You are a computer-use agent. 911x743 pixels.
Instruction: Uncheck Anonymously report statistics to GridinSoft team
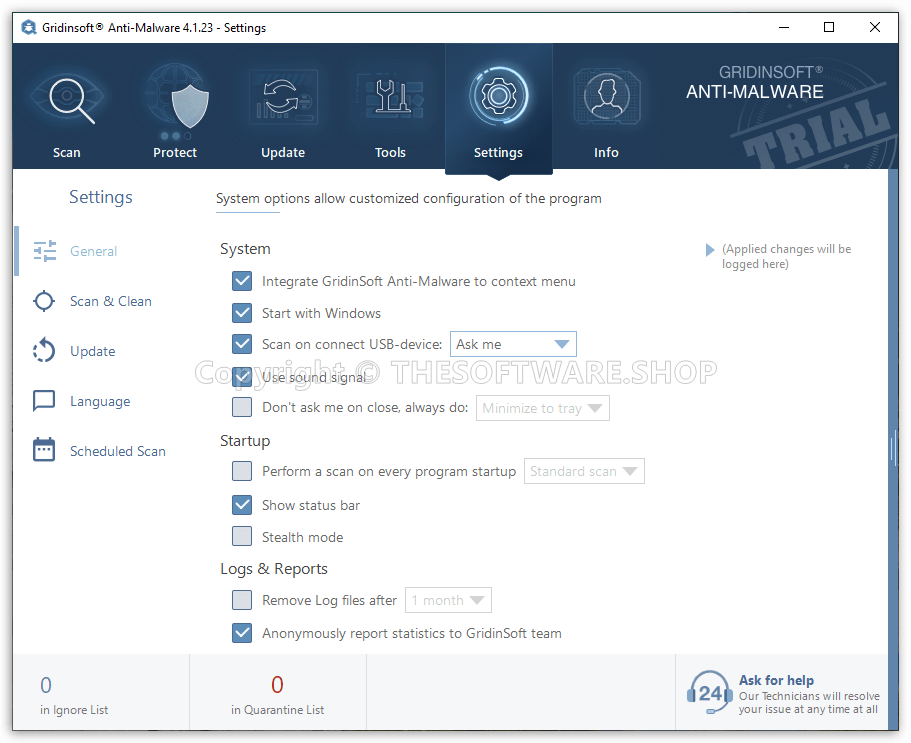click(x=241, y=633)
